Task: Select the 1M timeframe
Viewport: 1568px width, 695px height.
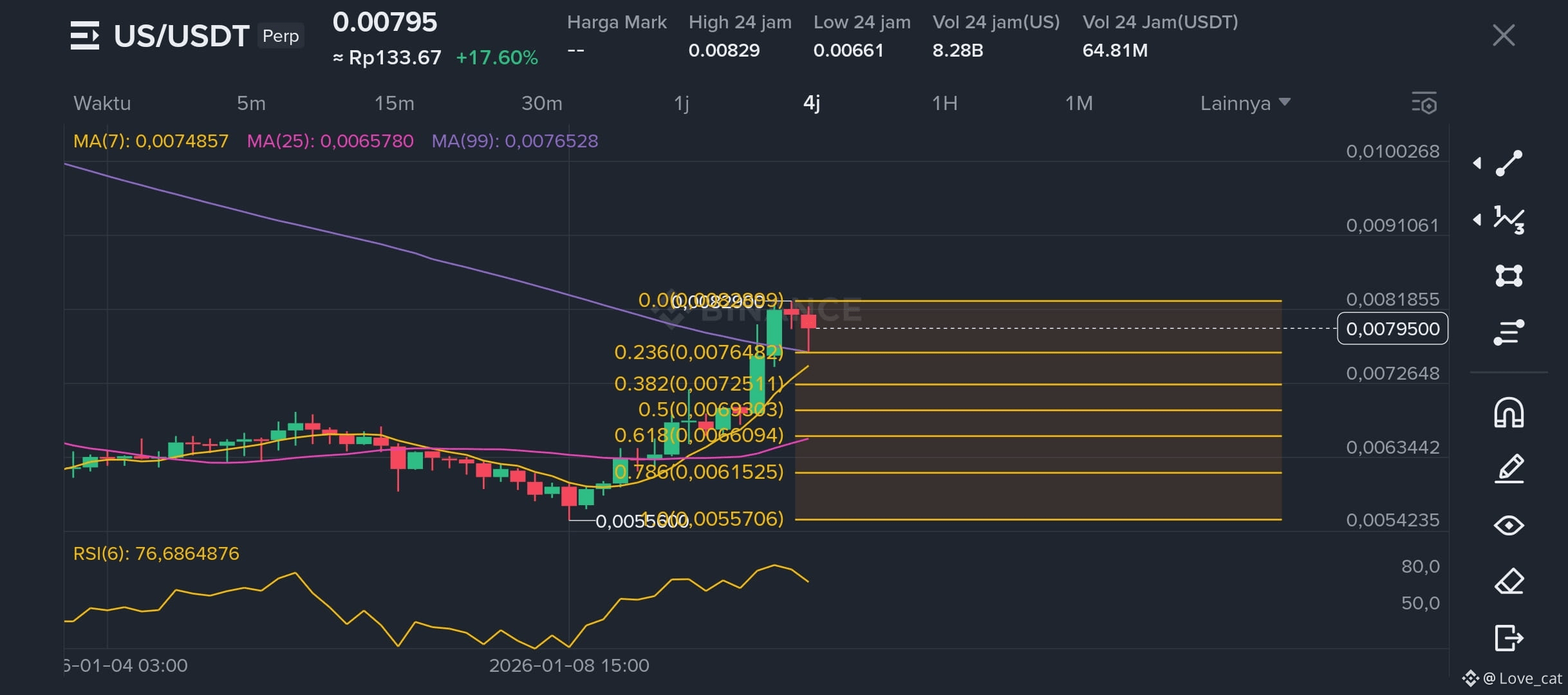Action: (x=1079, y=103)
